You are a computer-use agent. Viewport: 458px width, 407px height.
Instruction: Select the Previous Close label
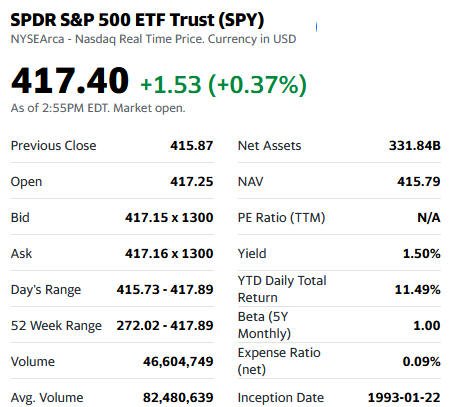(53, 146)
